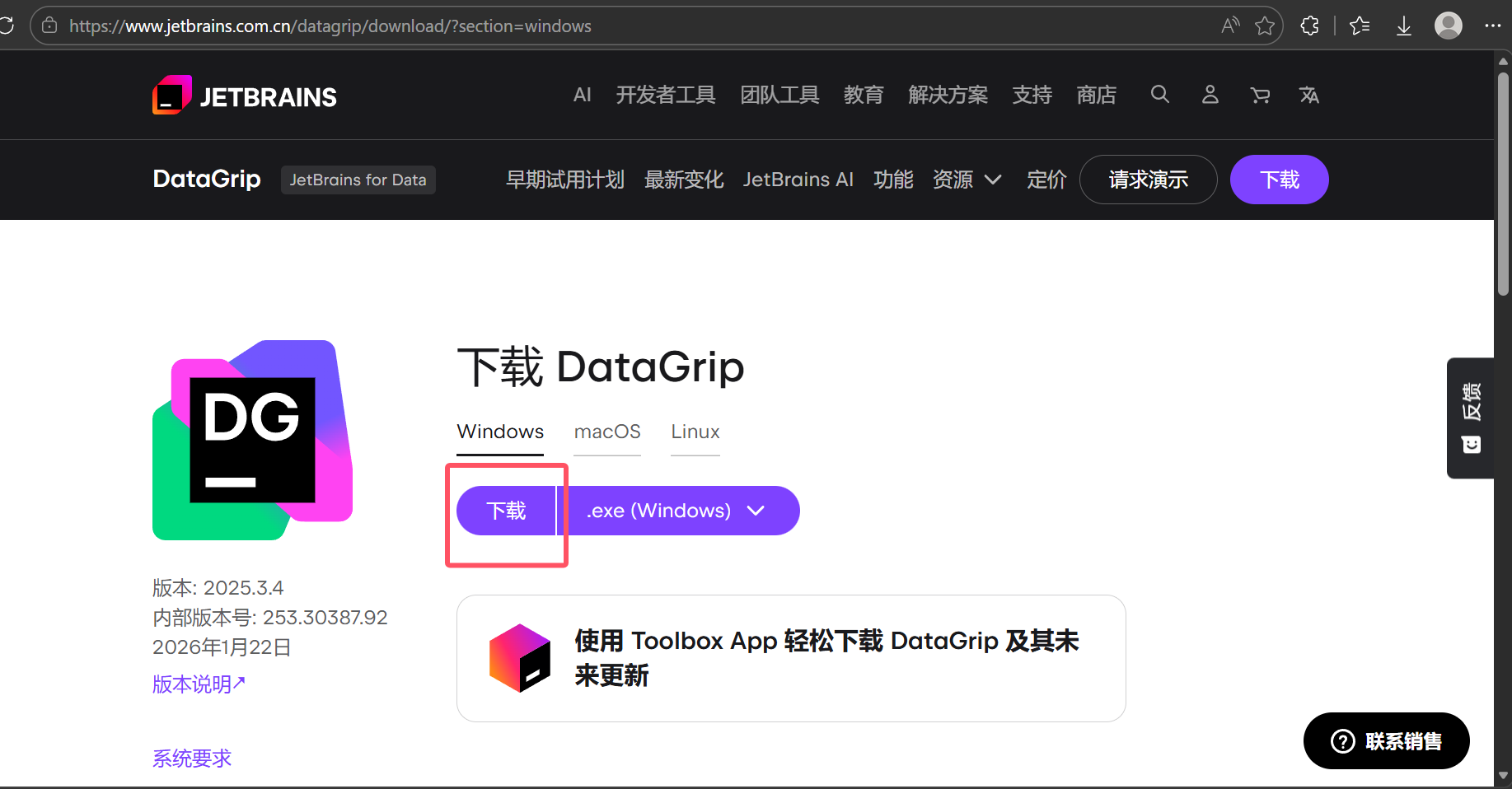
Task: Click the read aloud icon
Action: 1230,26
